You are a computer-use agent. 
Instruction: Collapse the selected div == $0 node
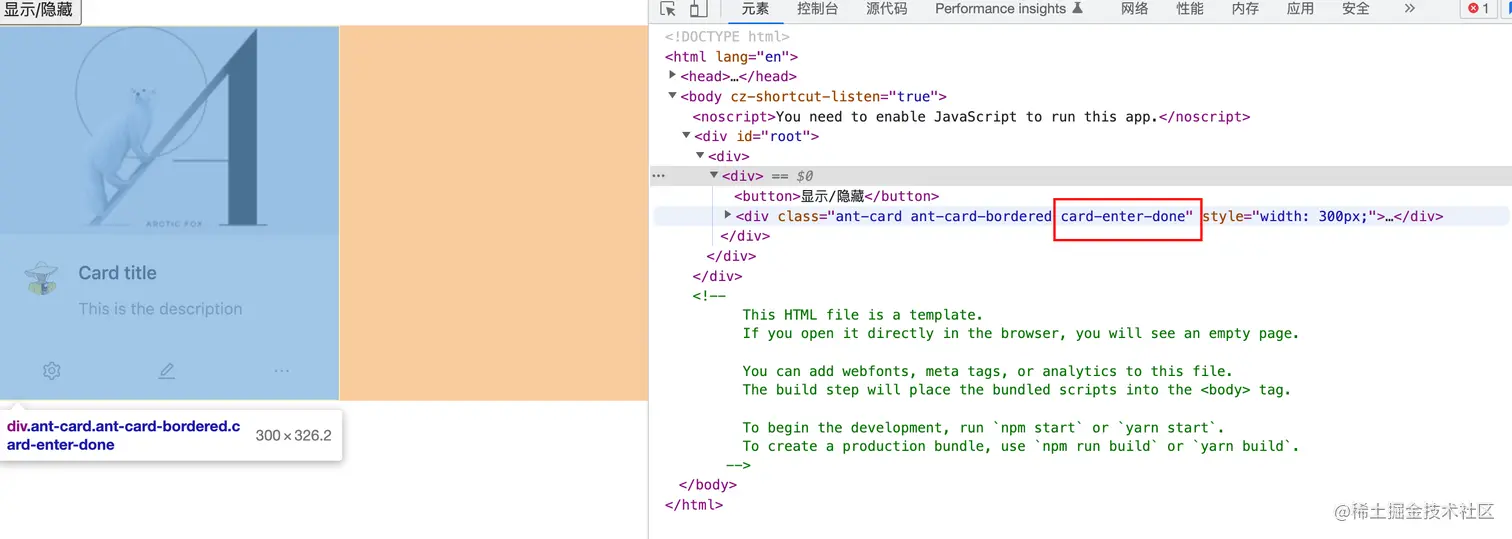tap(715, 176)
